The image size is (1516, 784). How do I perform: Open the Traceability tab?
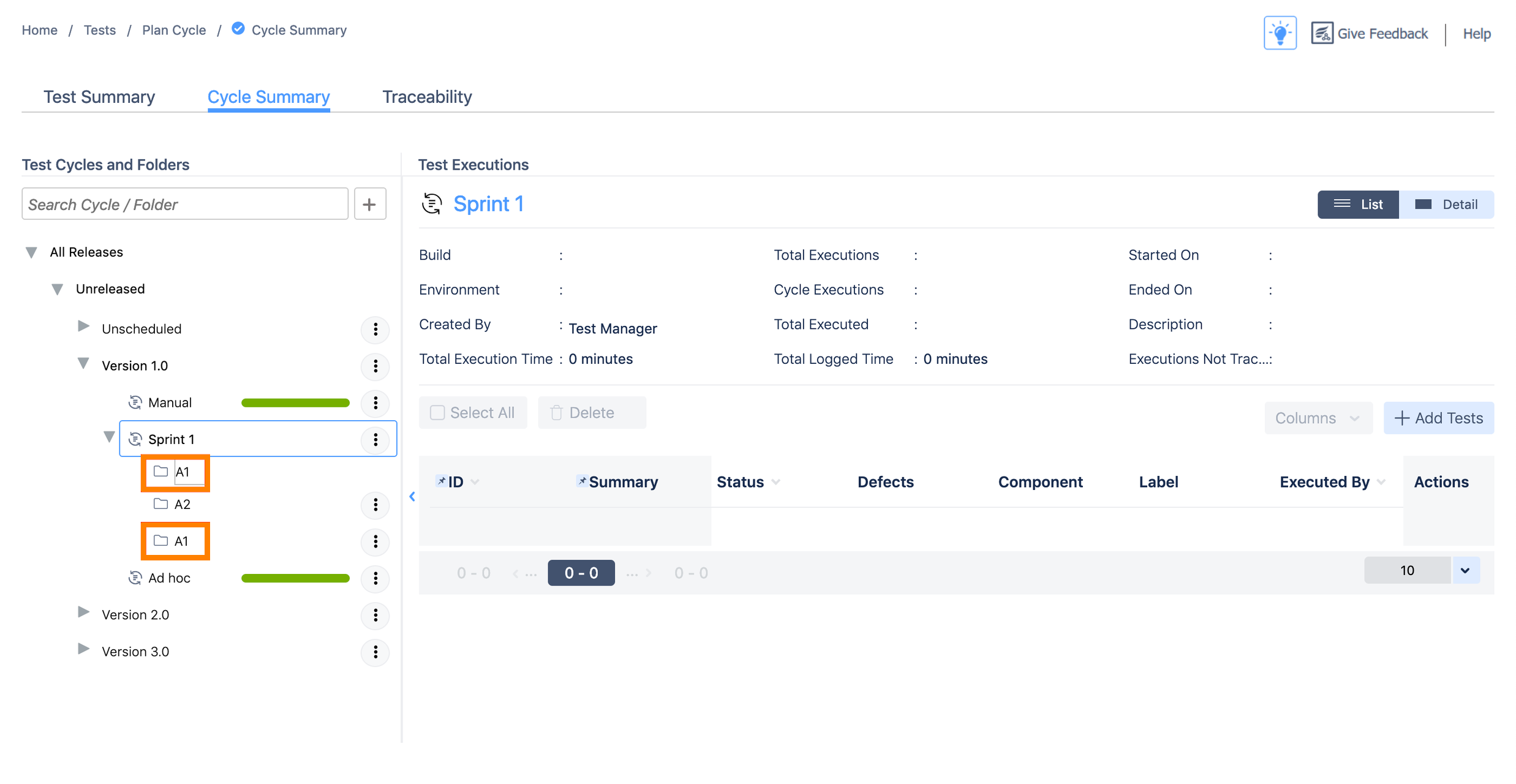coord(427,97)
